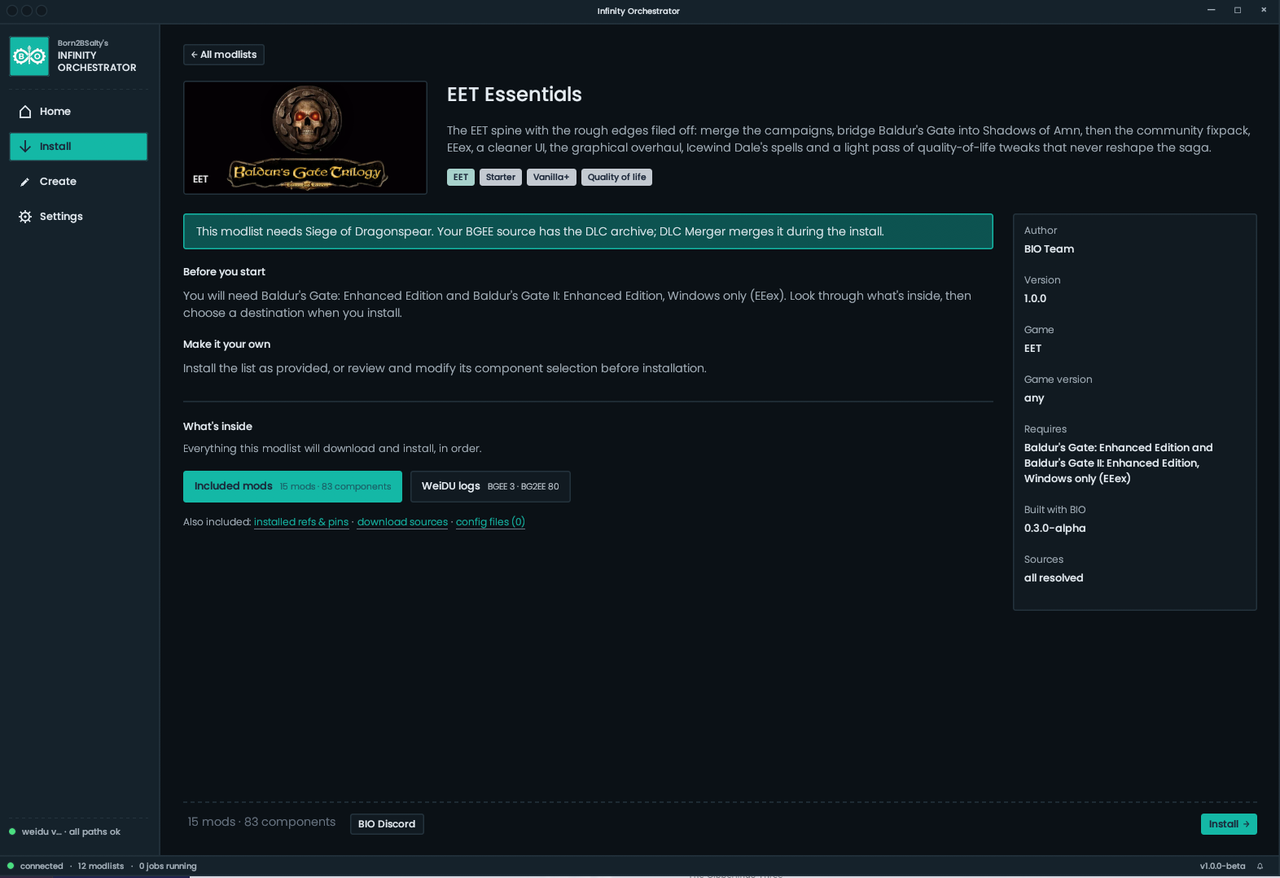Switch to the Included mods tab

(292, 486)
